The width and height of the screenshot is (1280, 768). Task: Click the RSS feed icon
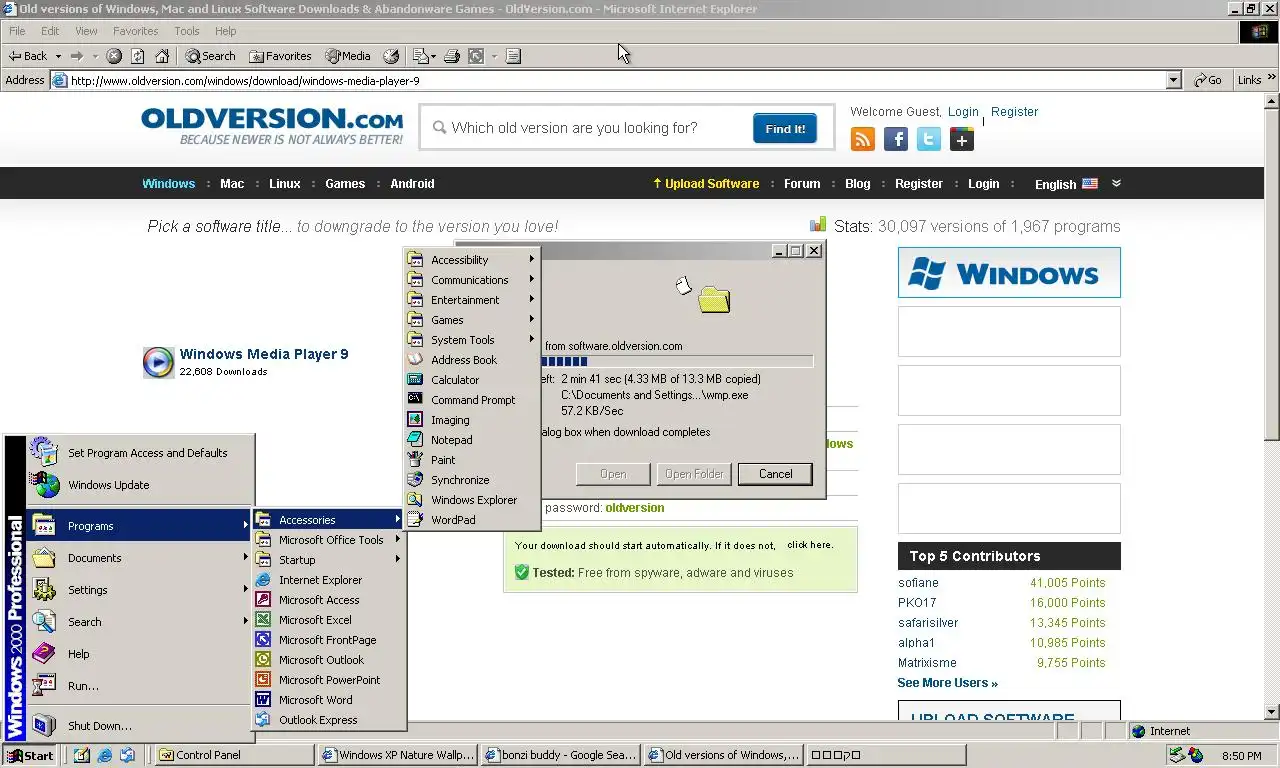click(863, 140)
